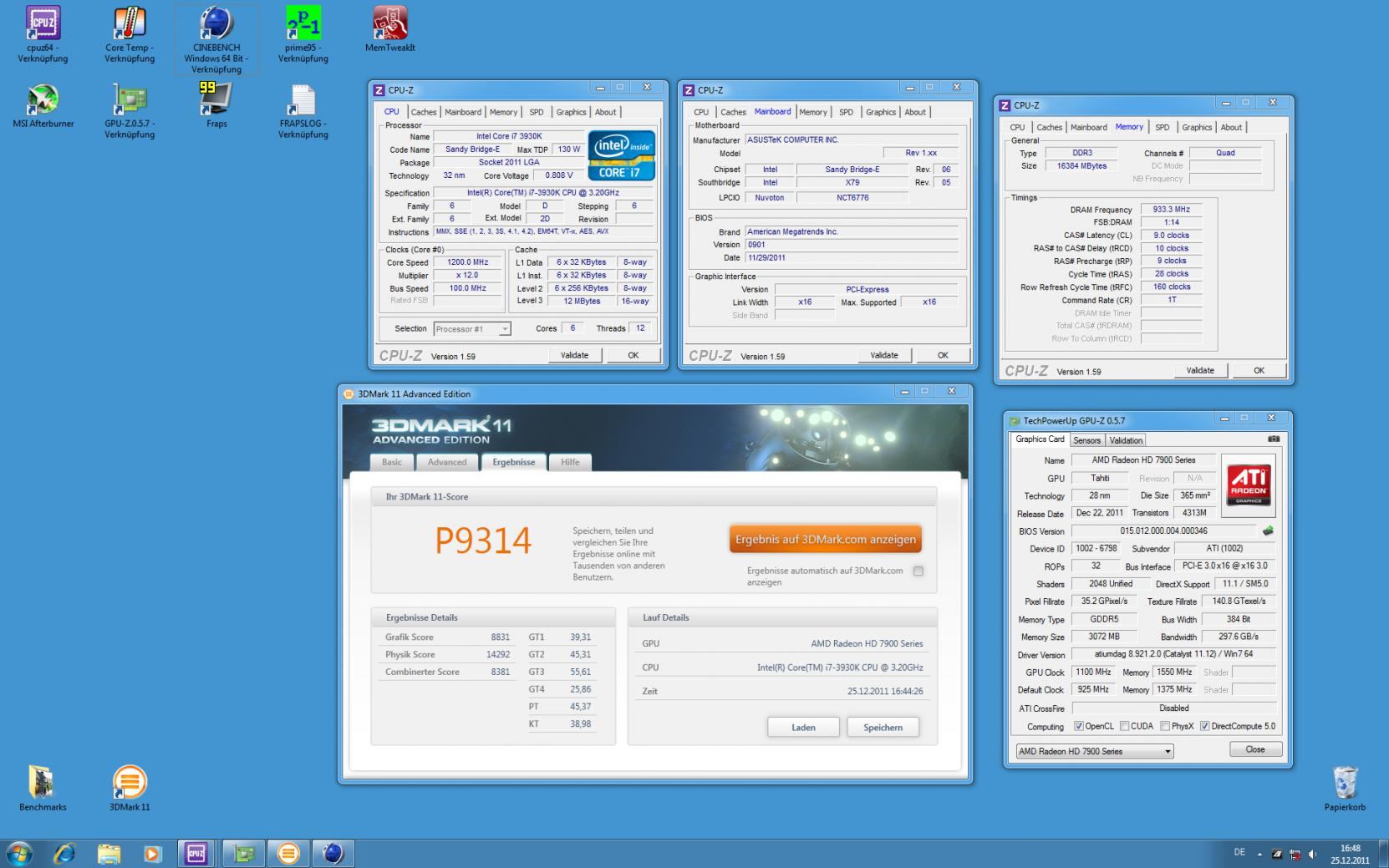Select the MemTweakIt desktop icon
The width and height of the screenshot is (1389, 868).
pos(390,30)
